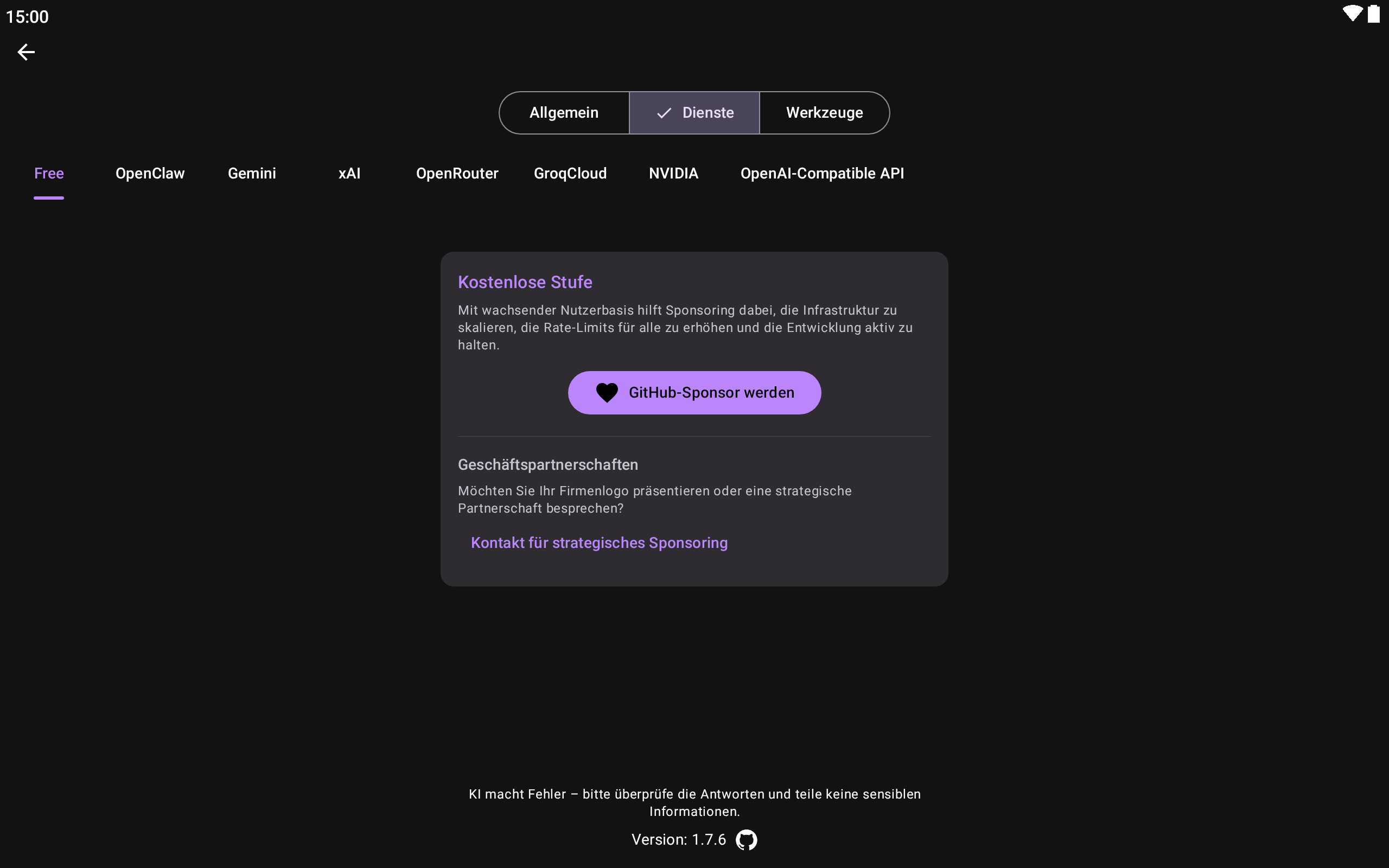
Task: Switch to the Werkzeuge segment
Action: [x=824, y=113]
